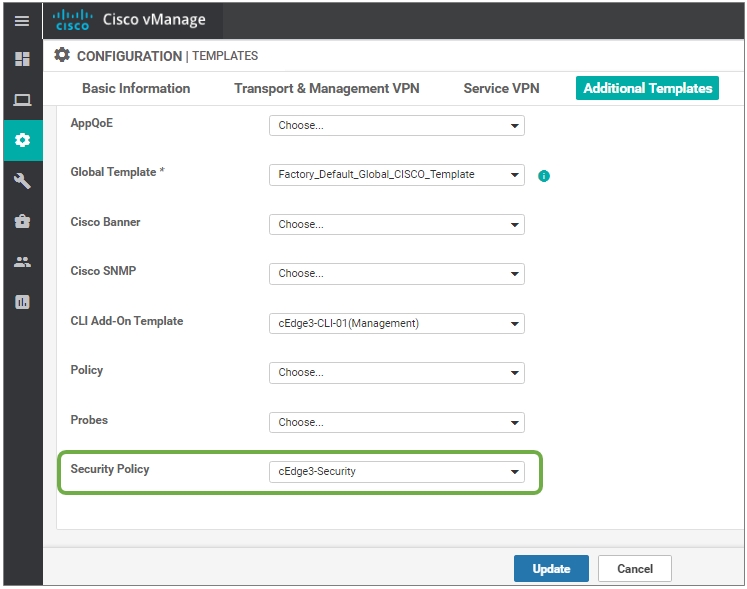
Task: Expand the Cisco Banner dropdown
Action: tap(396, 225)
